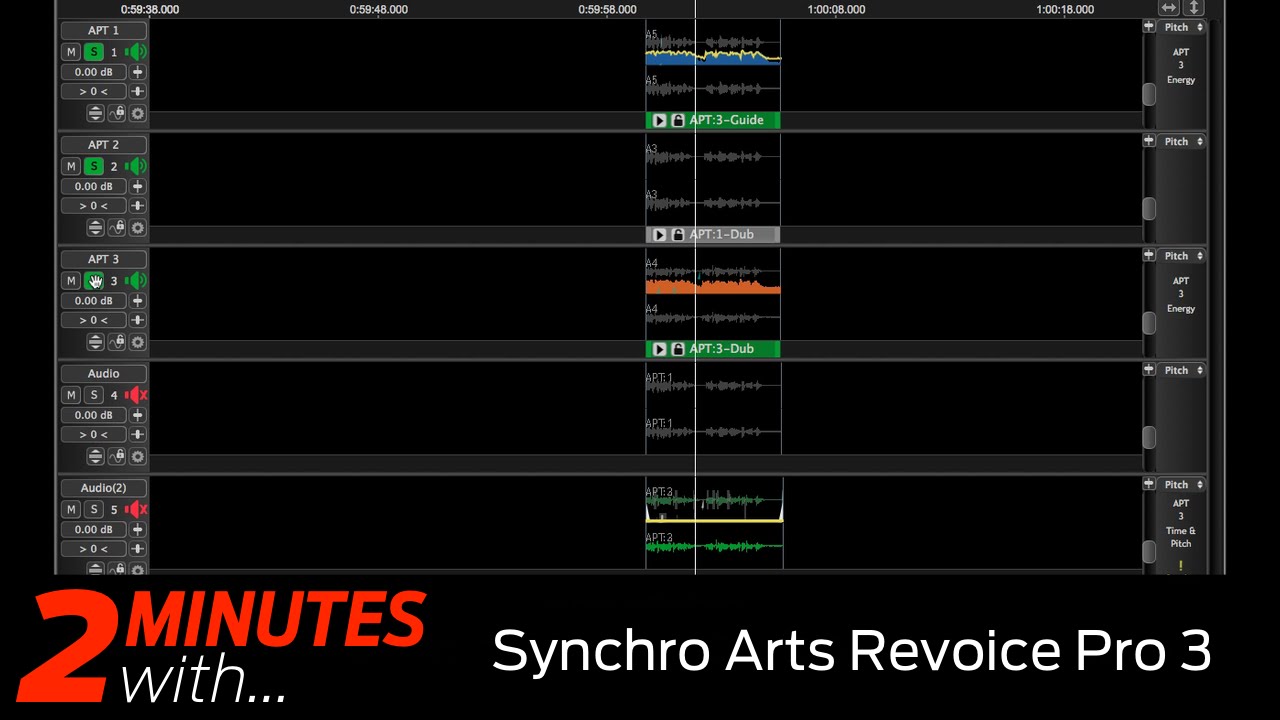Open the Pitch dropdown for Audio track 4
The width and height of the screenshot is (1280, 720).
[x=1182, y=370]
